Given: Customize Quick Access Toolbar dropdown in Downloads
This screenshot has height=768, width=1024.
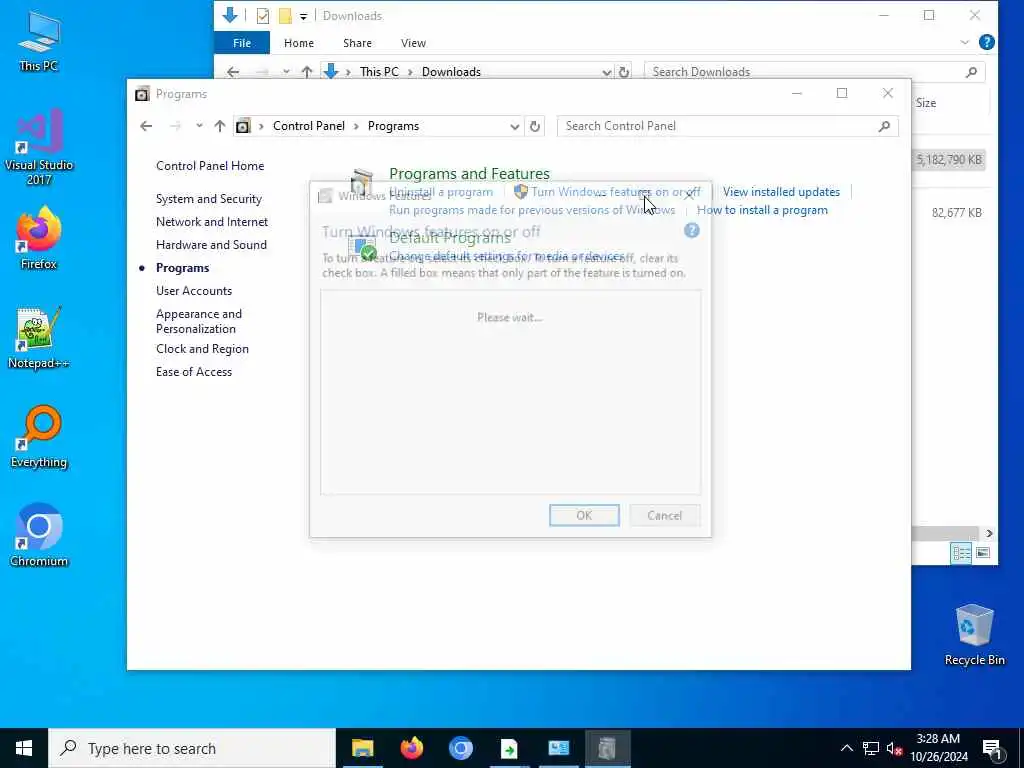Looking at the screenshot, I should (x=304, y=16).
